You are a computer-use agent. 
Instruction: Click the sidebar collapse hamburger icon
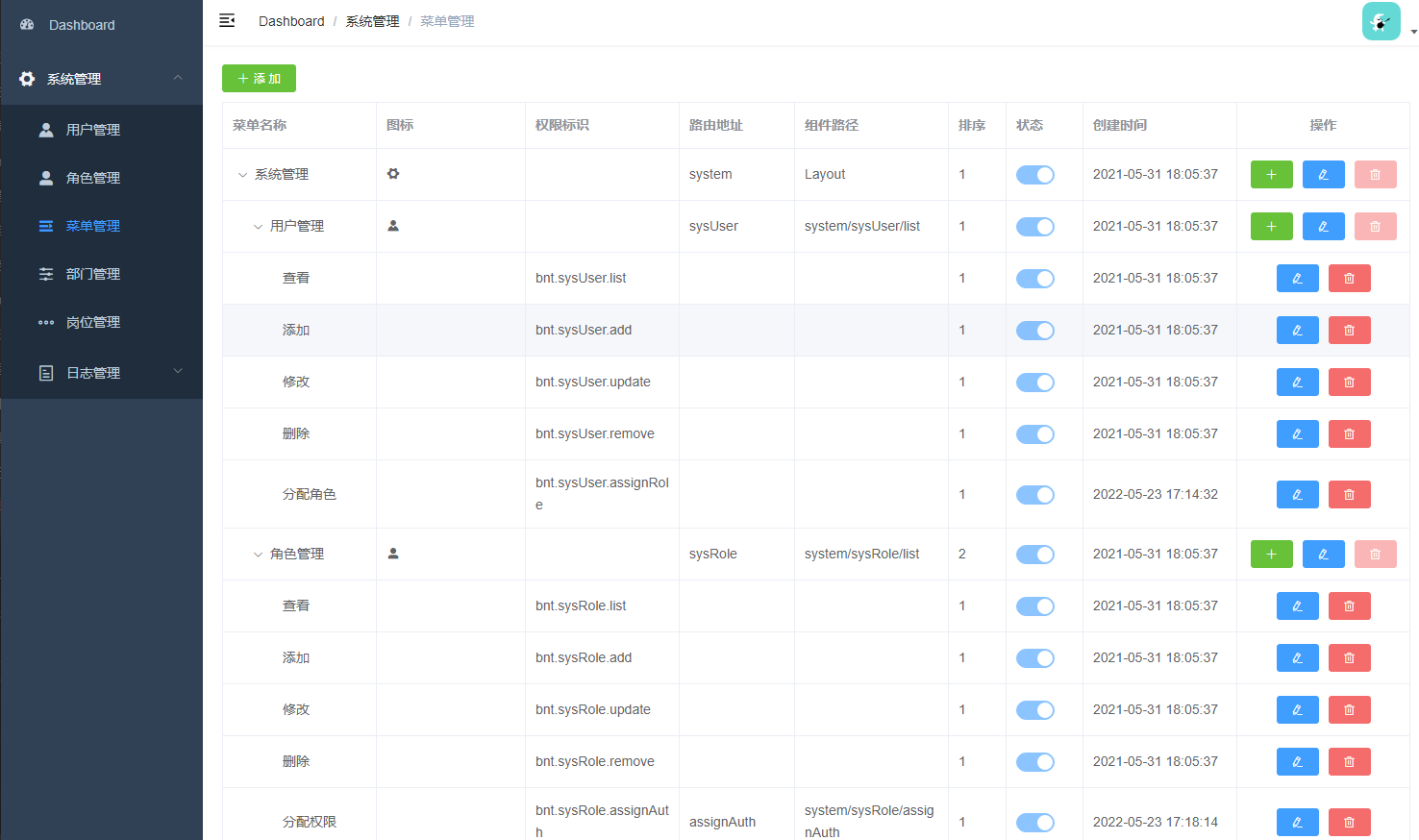pos(227,20)
